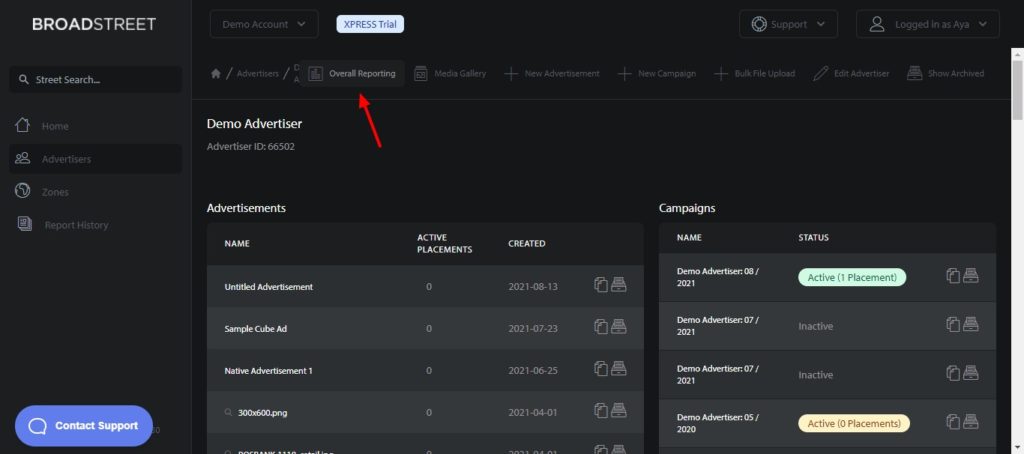Preview 300x600.png with magnifier icon
This screenshot has height=454, width=1024.
pos(228,412)
